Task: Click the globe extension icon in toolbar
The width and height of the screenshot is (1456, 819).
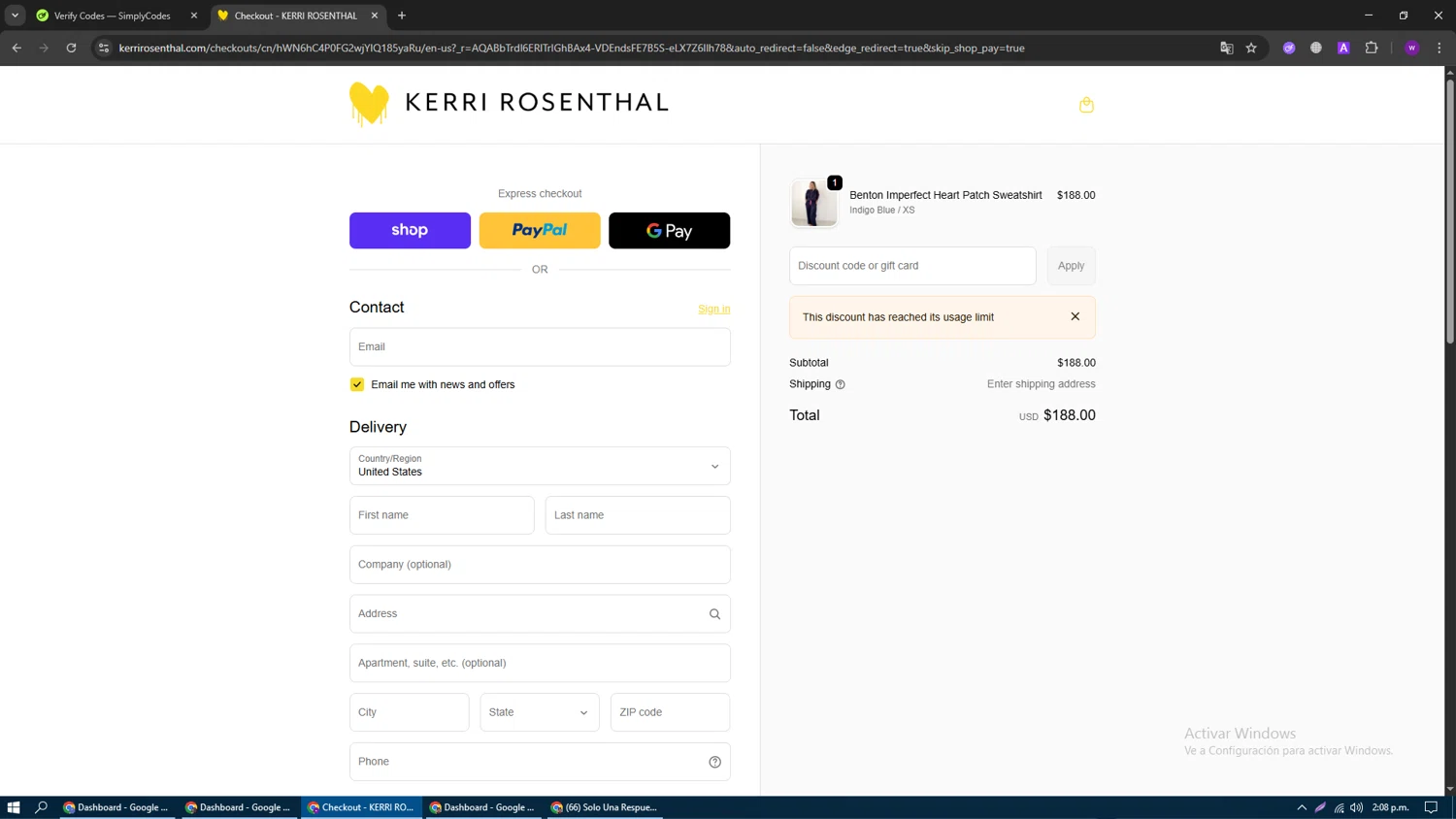Action: (1316, 48)
